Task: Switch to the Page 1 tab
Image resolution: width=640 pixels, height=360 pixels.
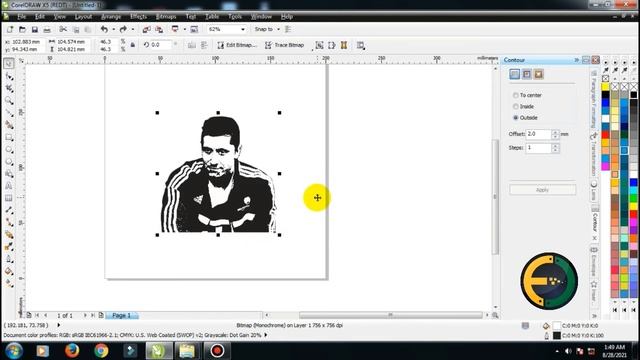Action: point(122,316)
